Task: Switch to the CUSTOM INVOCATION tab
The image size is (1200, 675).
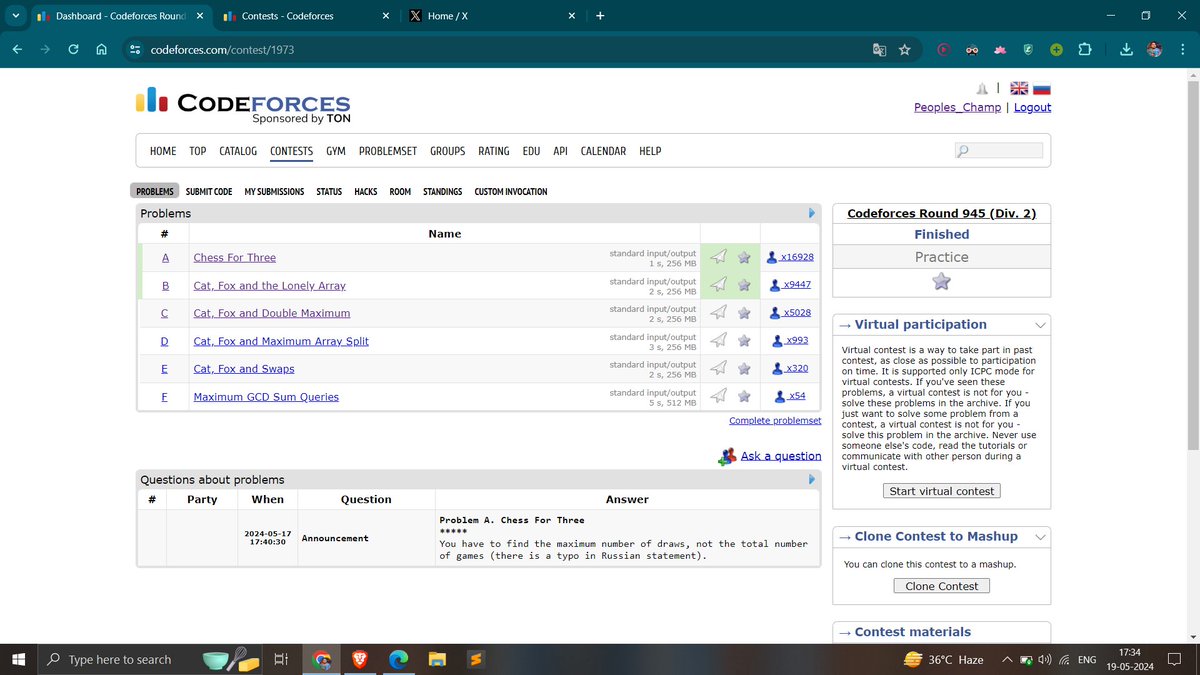Action: [x=511, y=191]
